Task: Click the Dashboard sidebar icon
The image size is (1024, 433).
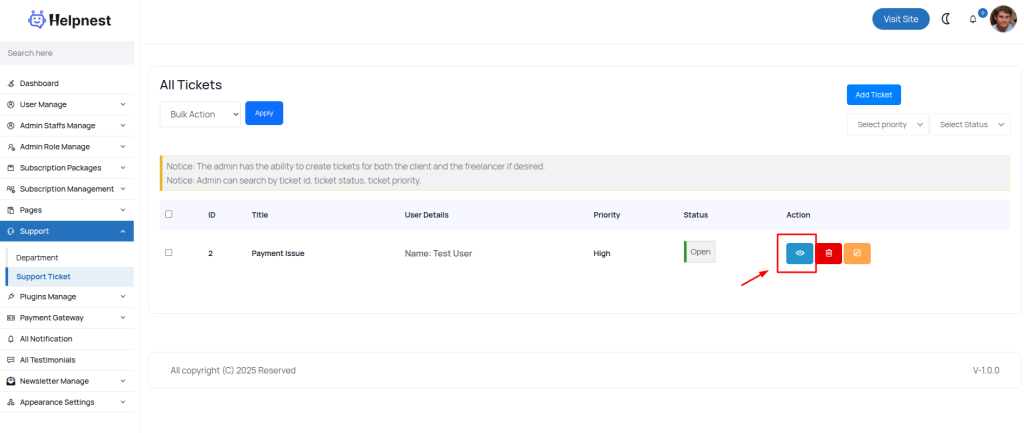Action: pos(11,83)
